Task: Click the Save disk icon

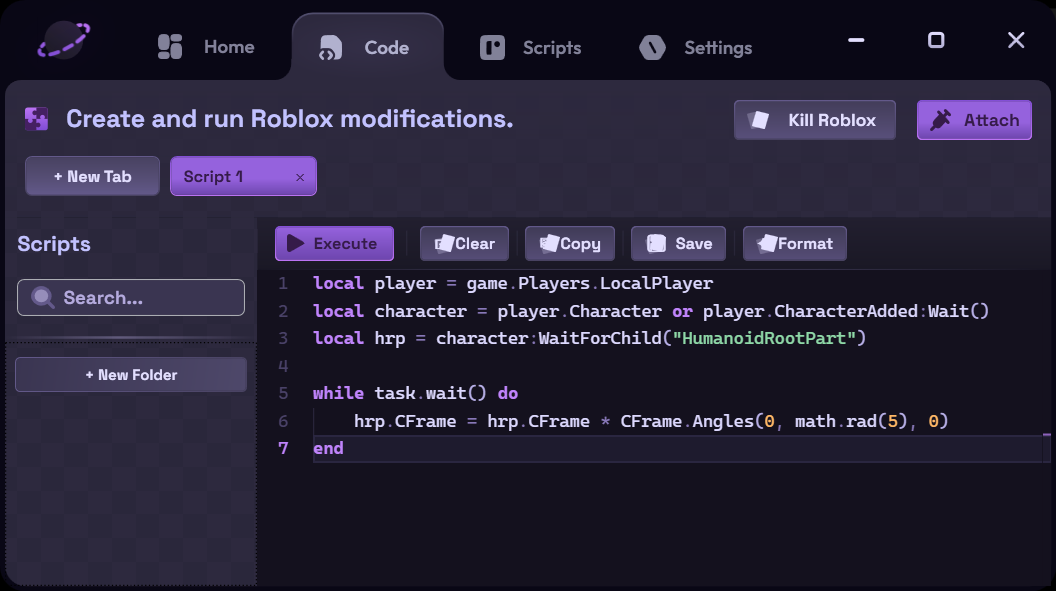Action: coord(656,243)
